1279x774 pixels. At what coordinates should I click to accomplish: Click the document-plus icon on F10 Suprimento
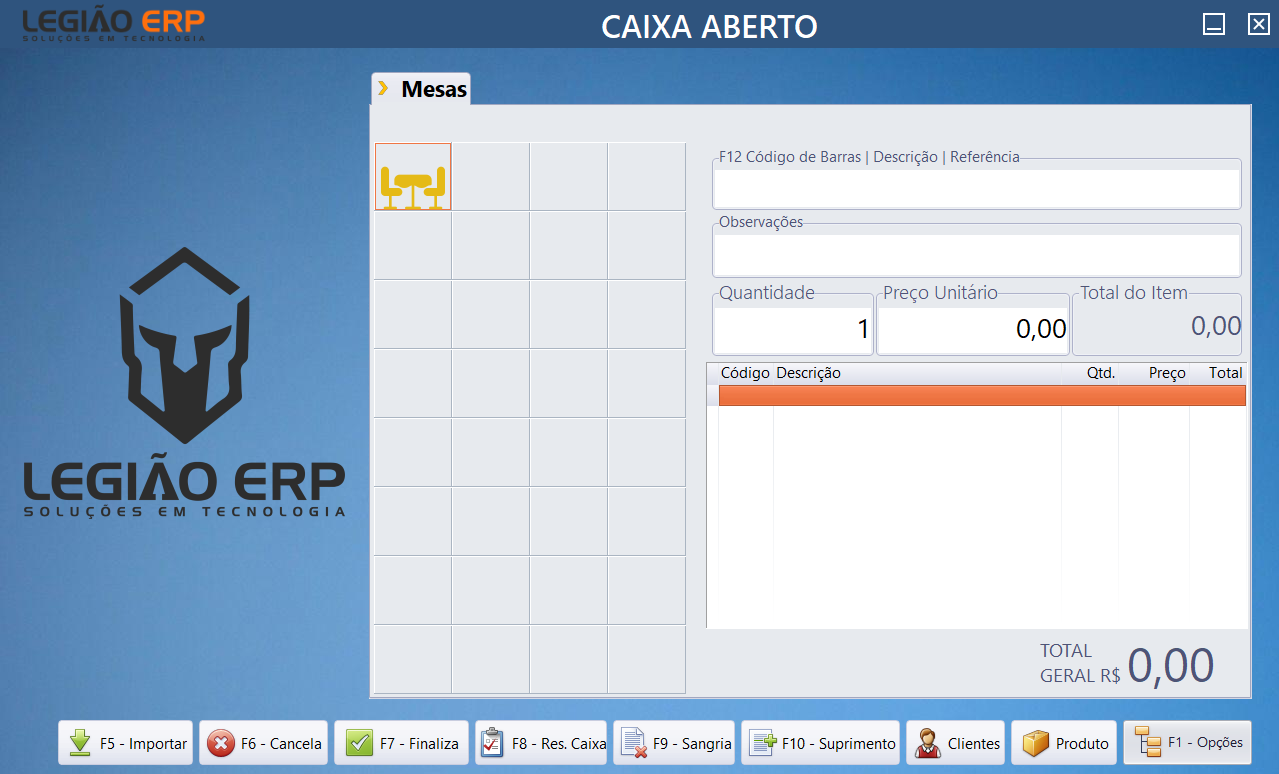point(763,743)
